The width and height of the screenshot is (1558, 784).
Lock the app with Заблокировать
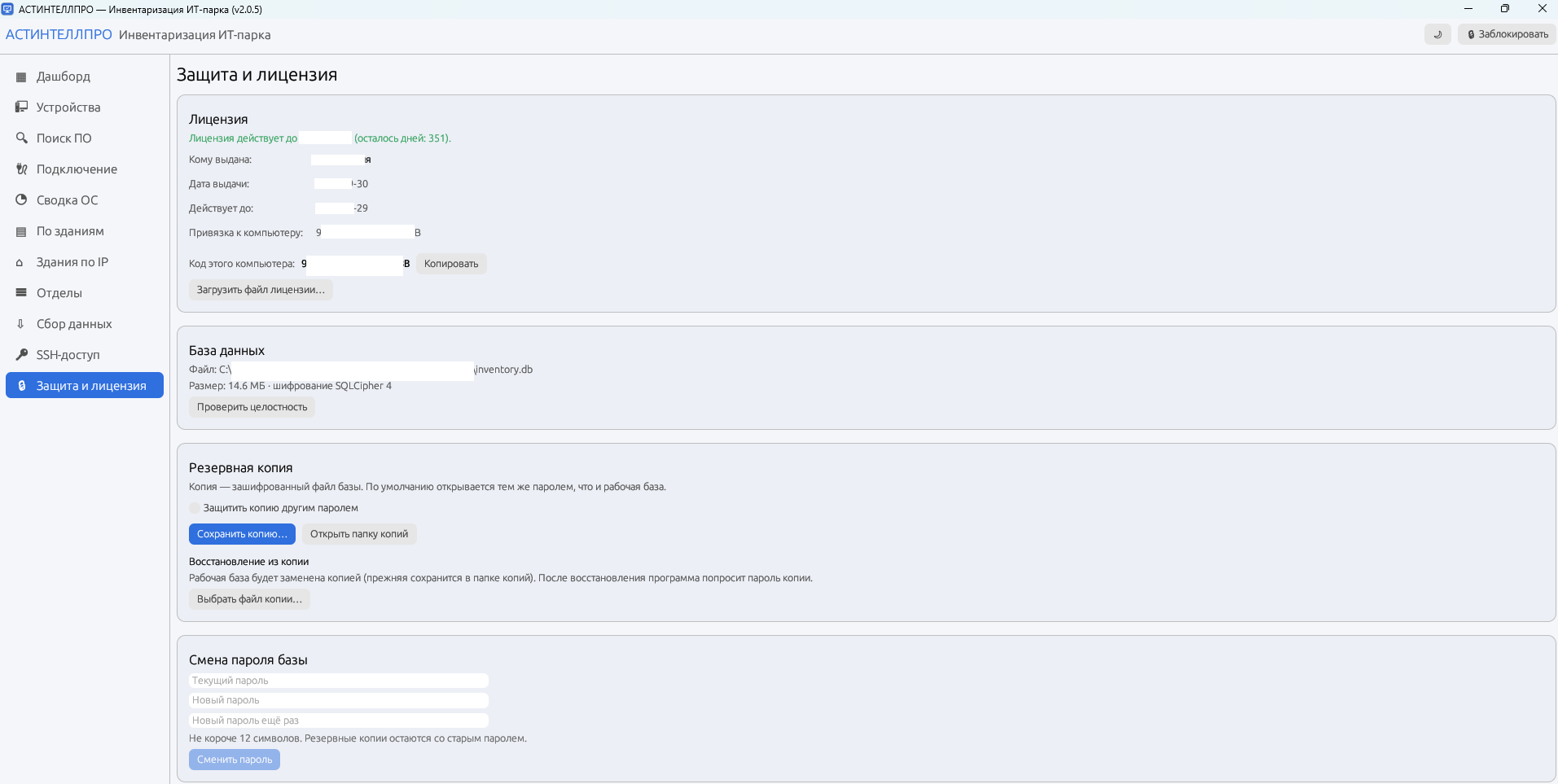point(1507,34)
